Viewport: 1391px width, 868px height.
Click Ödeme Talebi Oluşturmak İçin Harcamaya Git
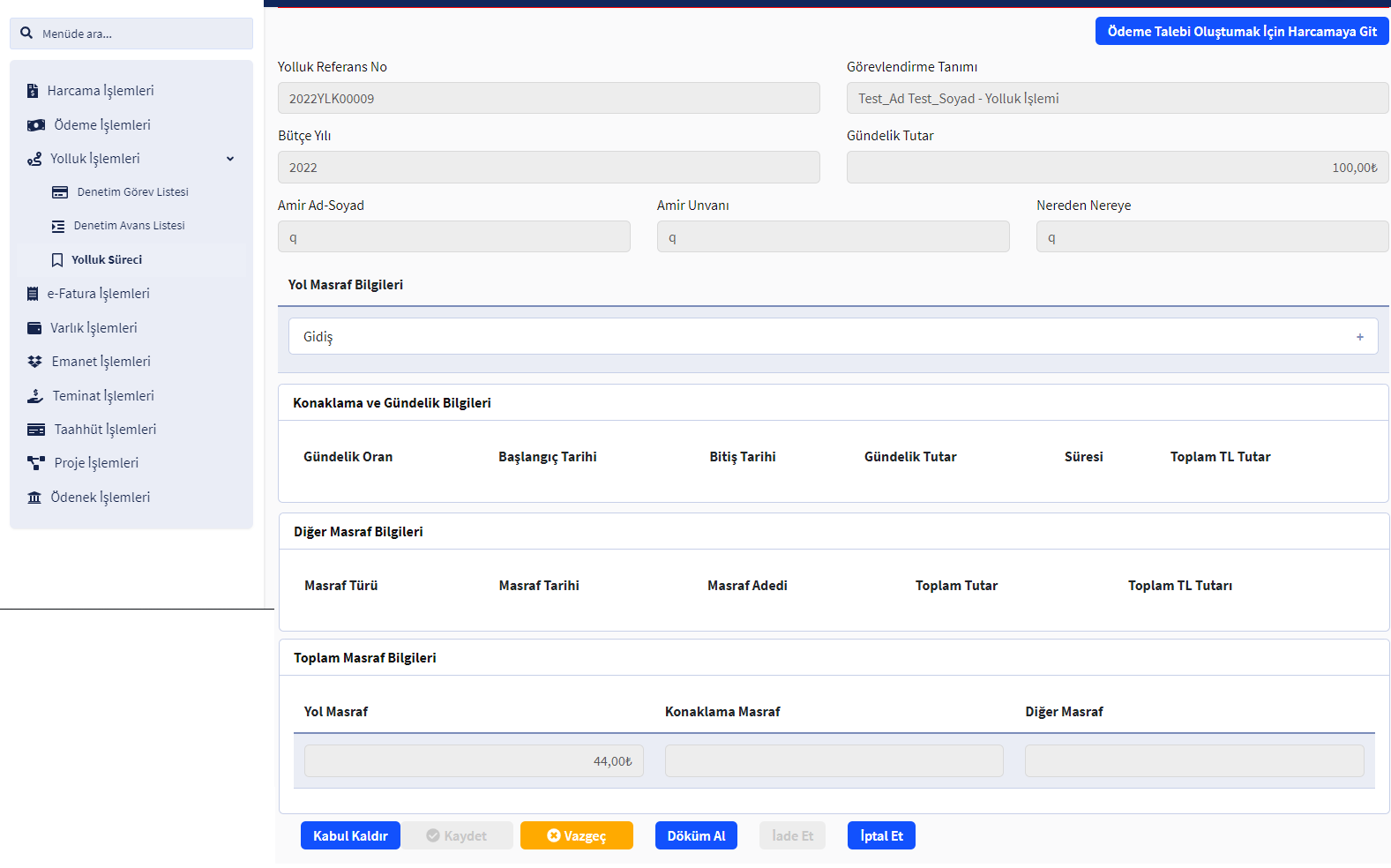pyautogui.click(x=1241, y=32)
